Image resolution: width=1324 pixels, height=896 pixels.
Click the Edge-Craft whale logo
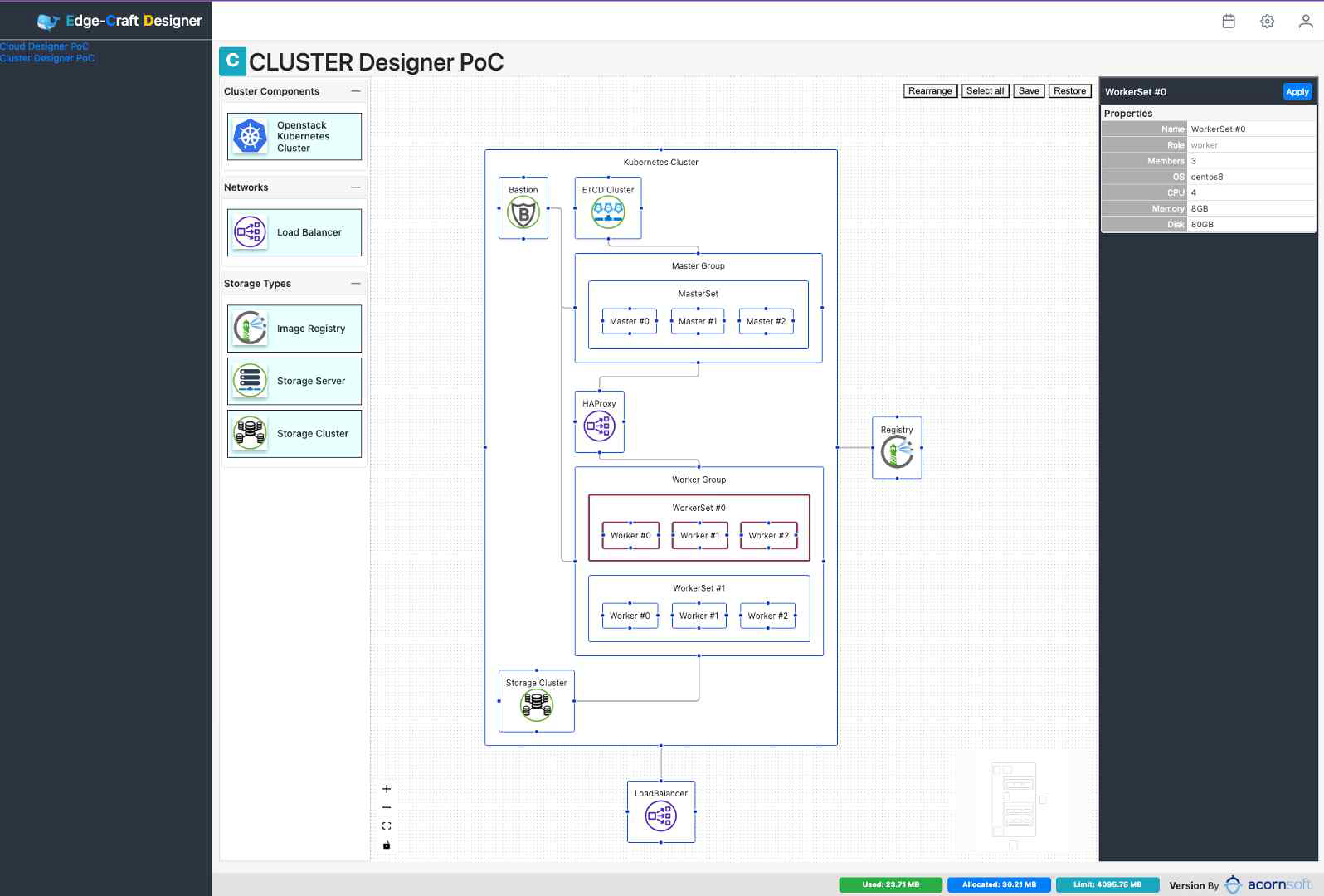[x=48, y=22]
